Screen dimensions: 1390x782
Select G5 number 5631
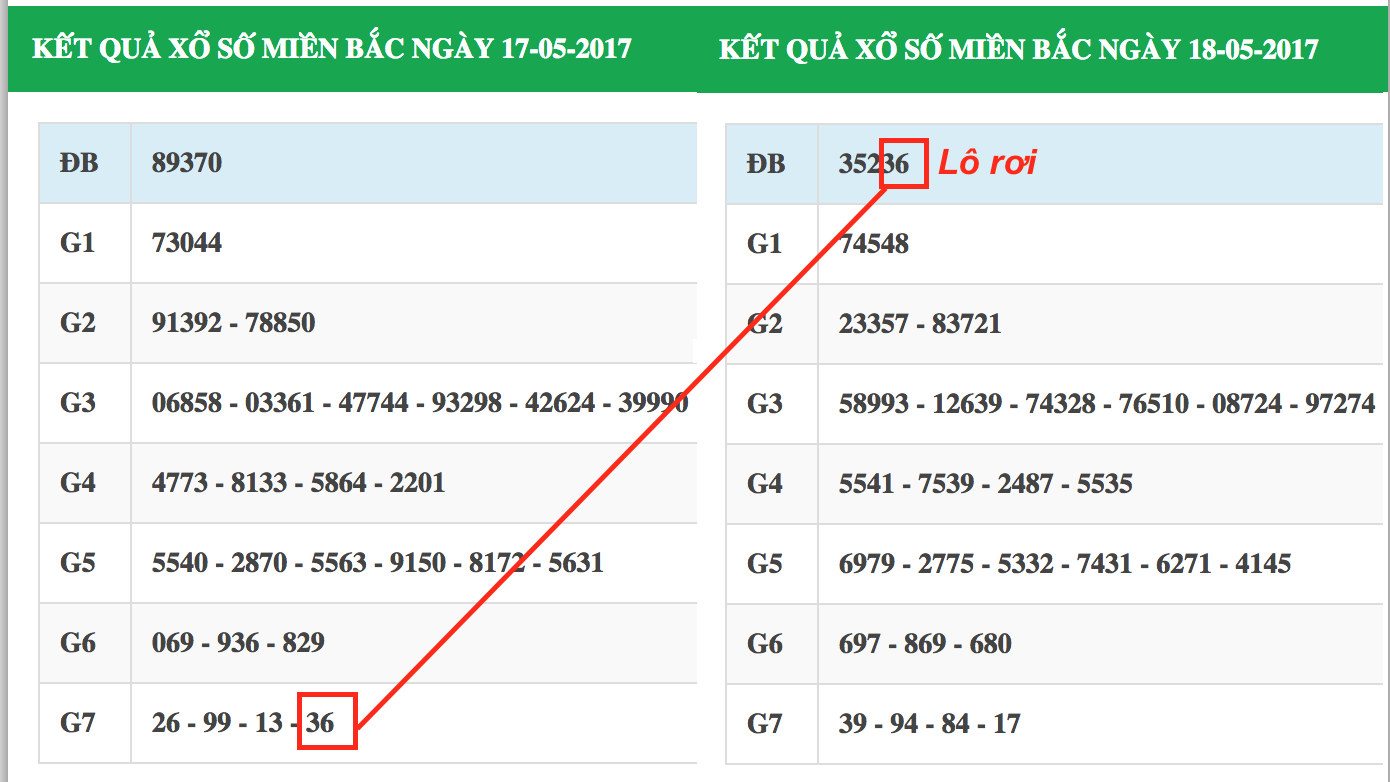[576, 563]
